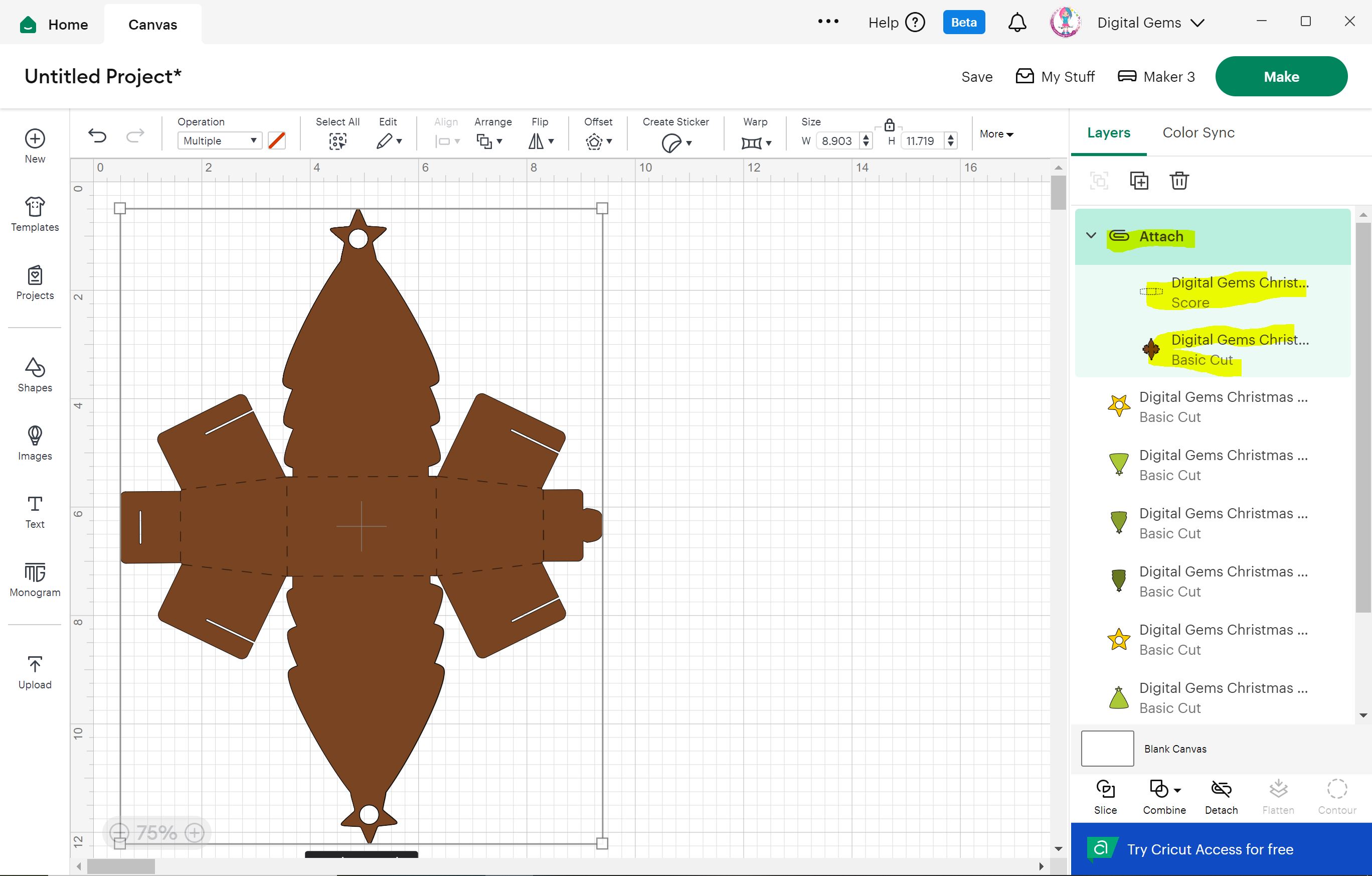Open the Monogram tool
1372x876 pixels.
coord(35,579)
